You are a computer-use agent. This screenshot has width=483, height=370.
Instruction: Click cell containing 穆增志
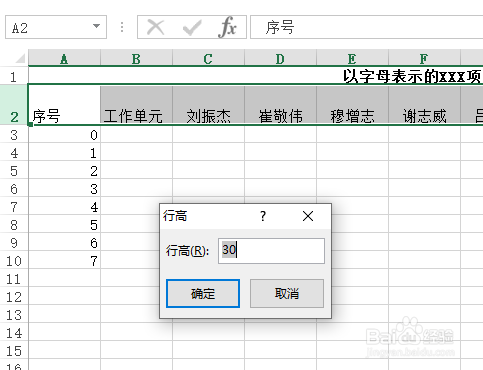click(352, 105)
